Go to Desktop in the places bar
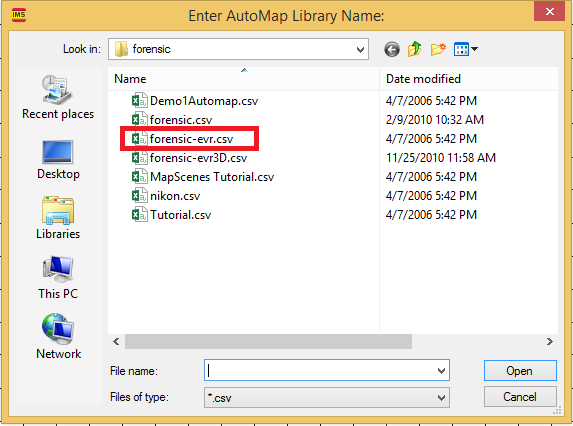 tap(58, 160)
